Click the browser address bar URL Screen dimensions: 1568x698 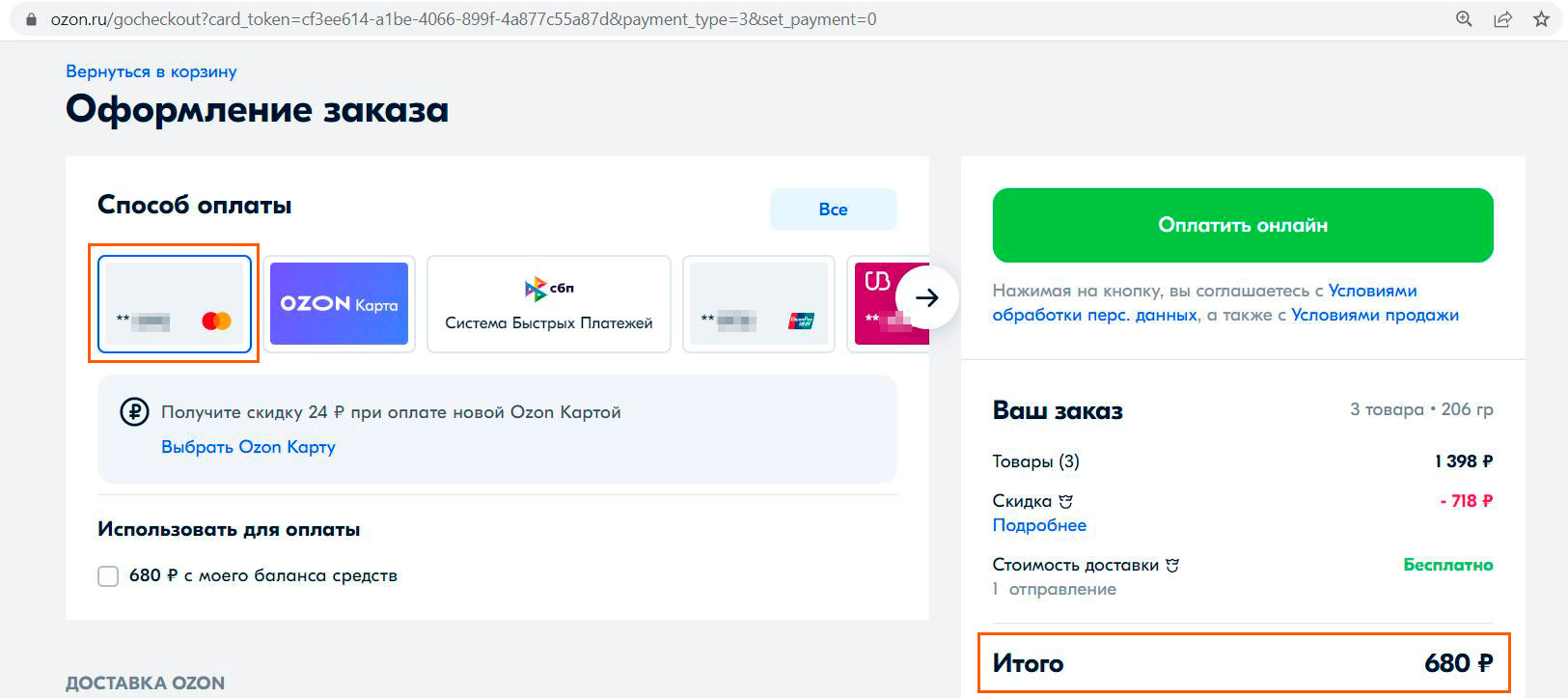pos(463,19)
